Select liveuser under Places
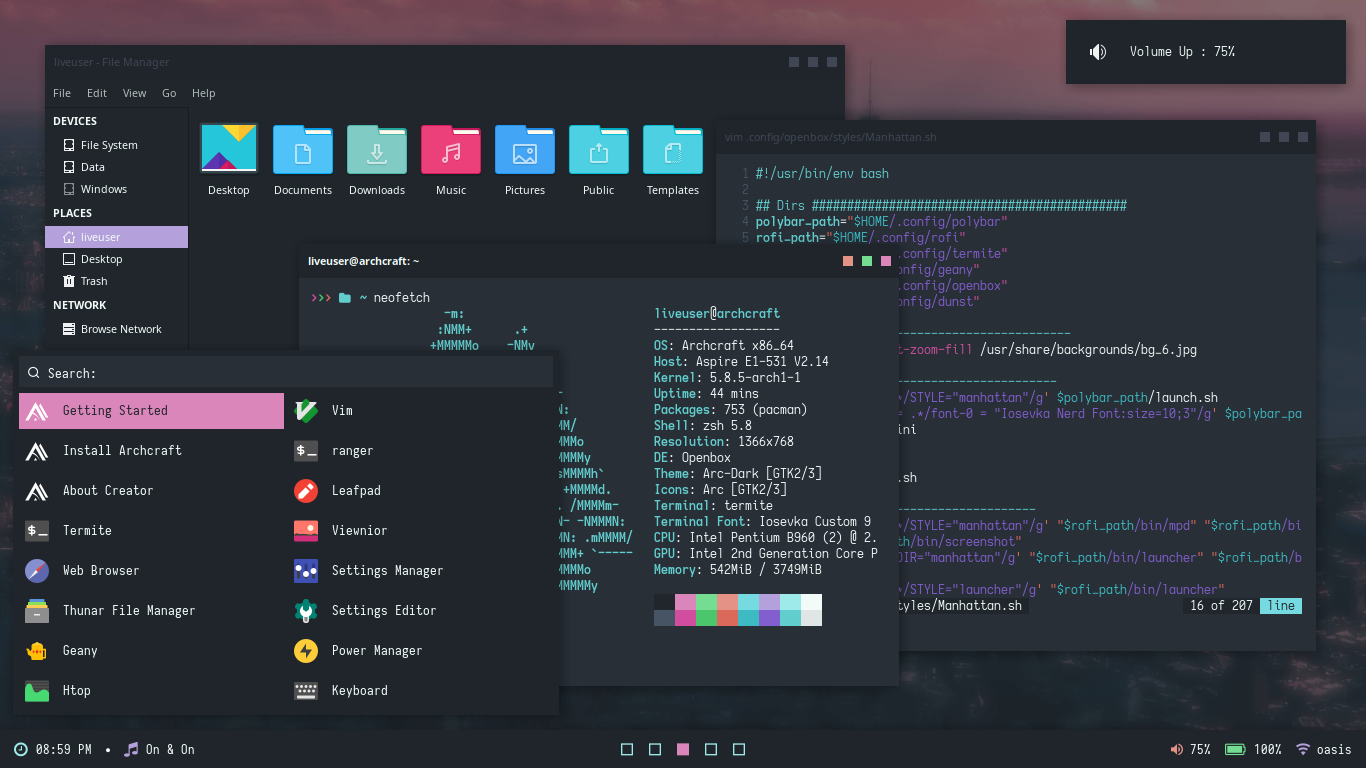Viewport: 1366px width, 768px height. 116,237
